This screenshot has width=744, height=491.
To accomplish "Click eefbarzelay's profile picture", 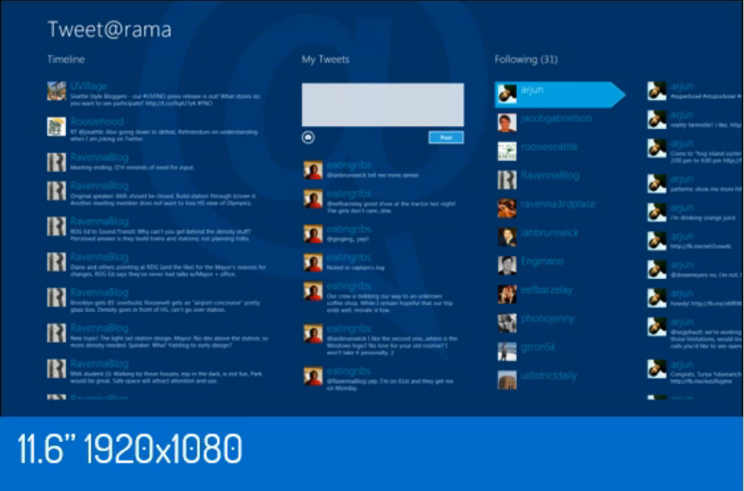I will (507, 295).
